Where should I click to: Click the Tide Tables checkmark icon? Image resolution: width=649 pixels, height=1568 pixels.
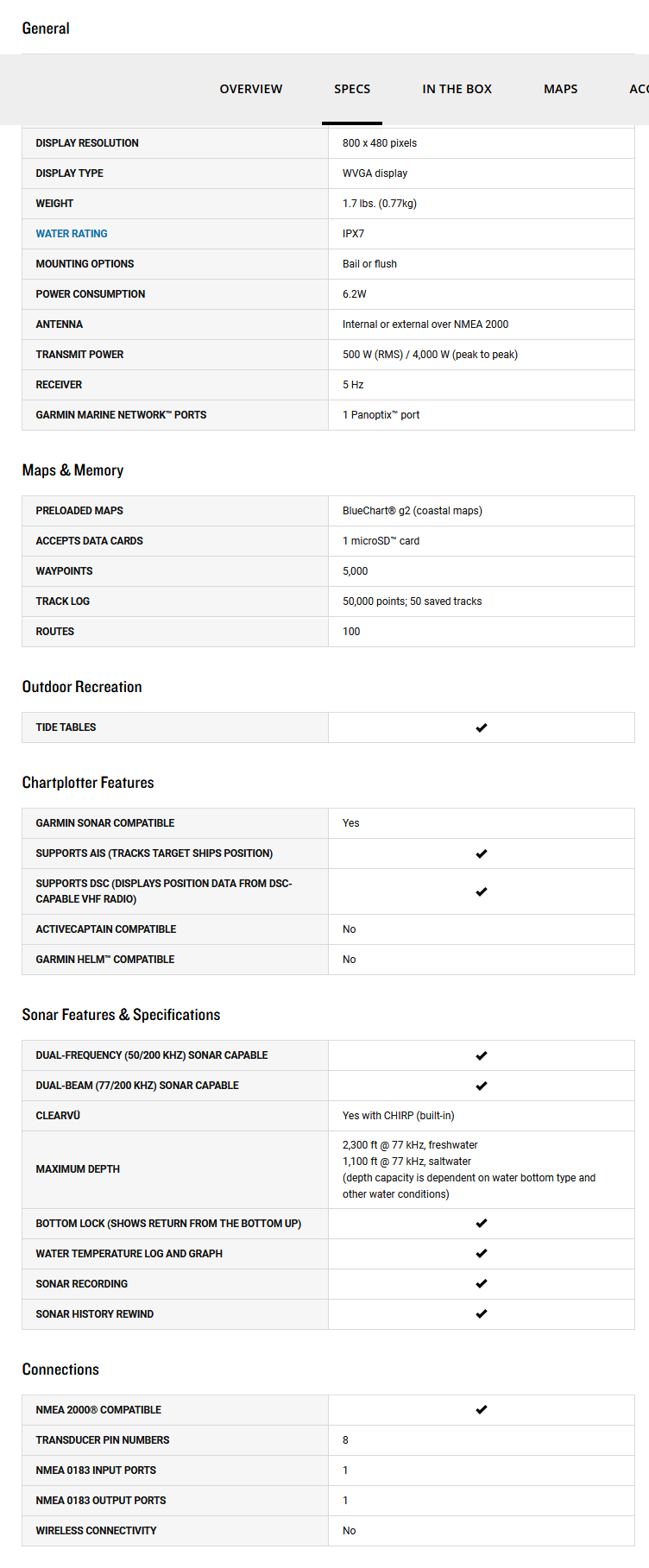coord(482,727)
